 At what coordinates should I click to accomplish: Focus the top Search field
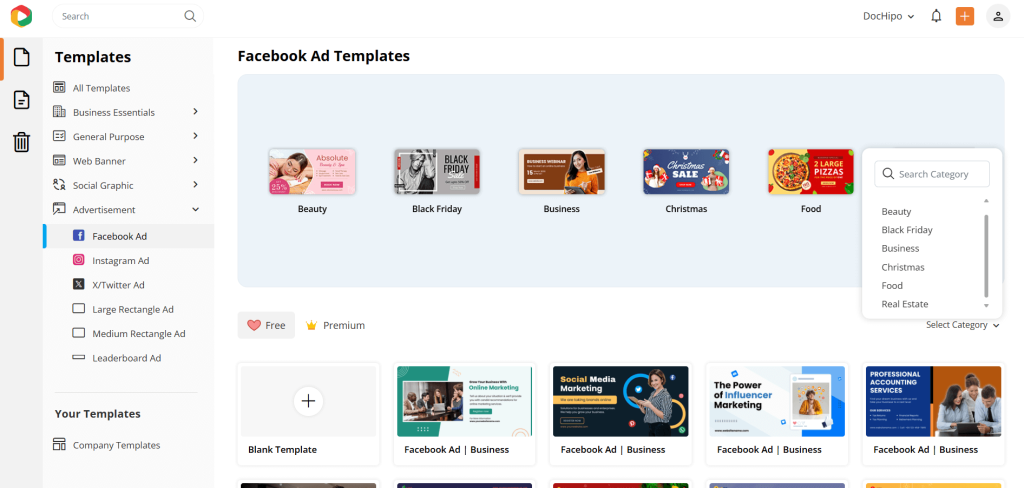pos(128,16)
